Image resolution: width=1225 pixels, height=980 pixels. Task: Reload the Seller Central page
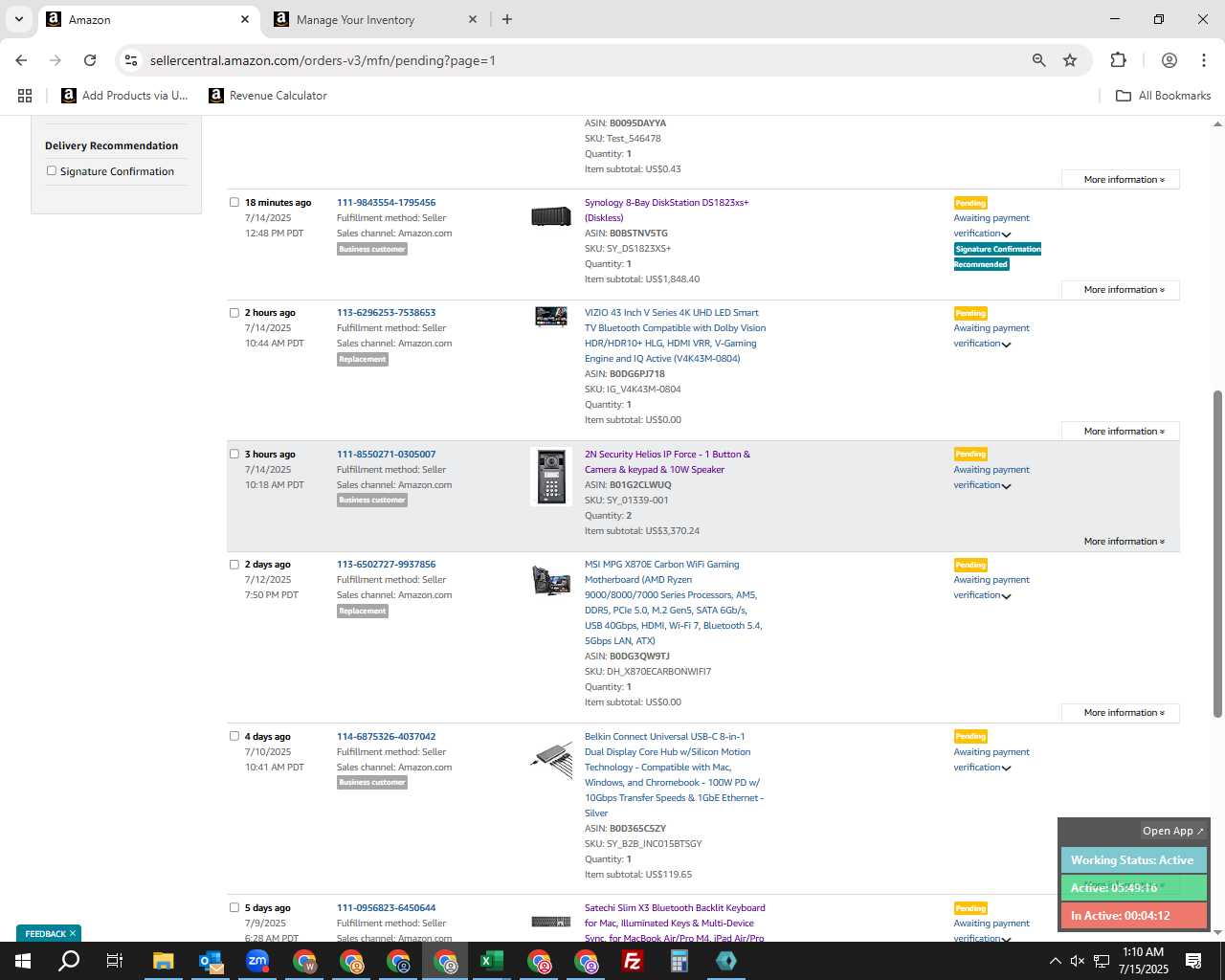tap(90, 60)
